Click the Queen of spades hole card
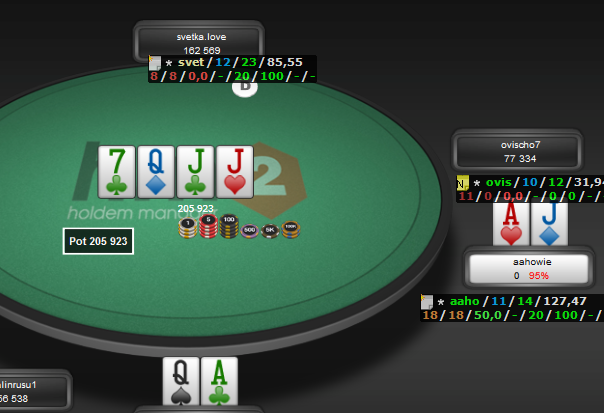 pyautogui.click(x=181, y=381)
